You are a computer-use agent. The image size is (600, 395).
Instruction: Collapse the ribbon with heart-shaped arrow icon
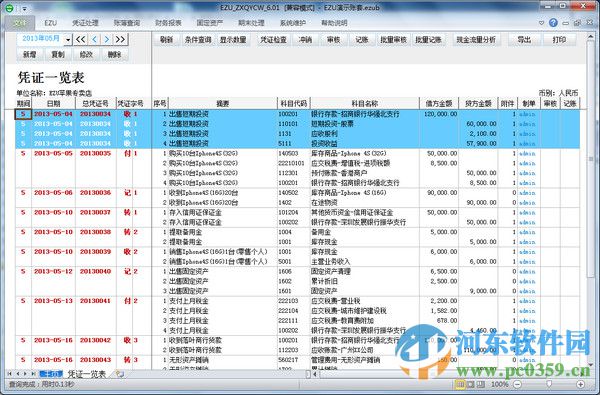coord(541,23)
